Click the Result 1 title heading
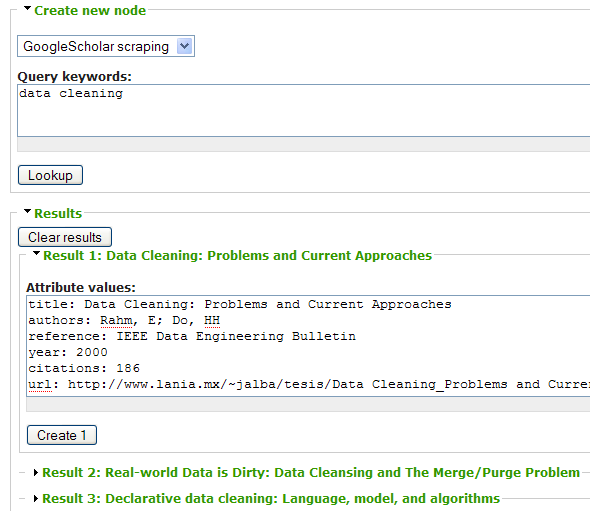This screenshot has height=511, width=590. [x=237, y=256]
